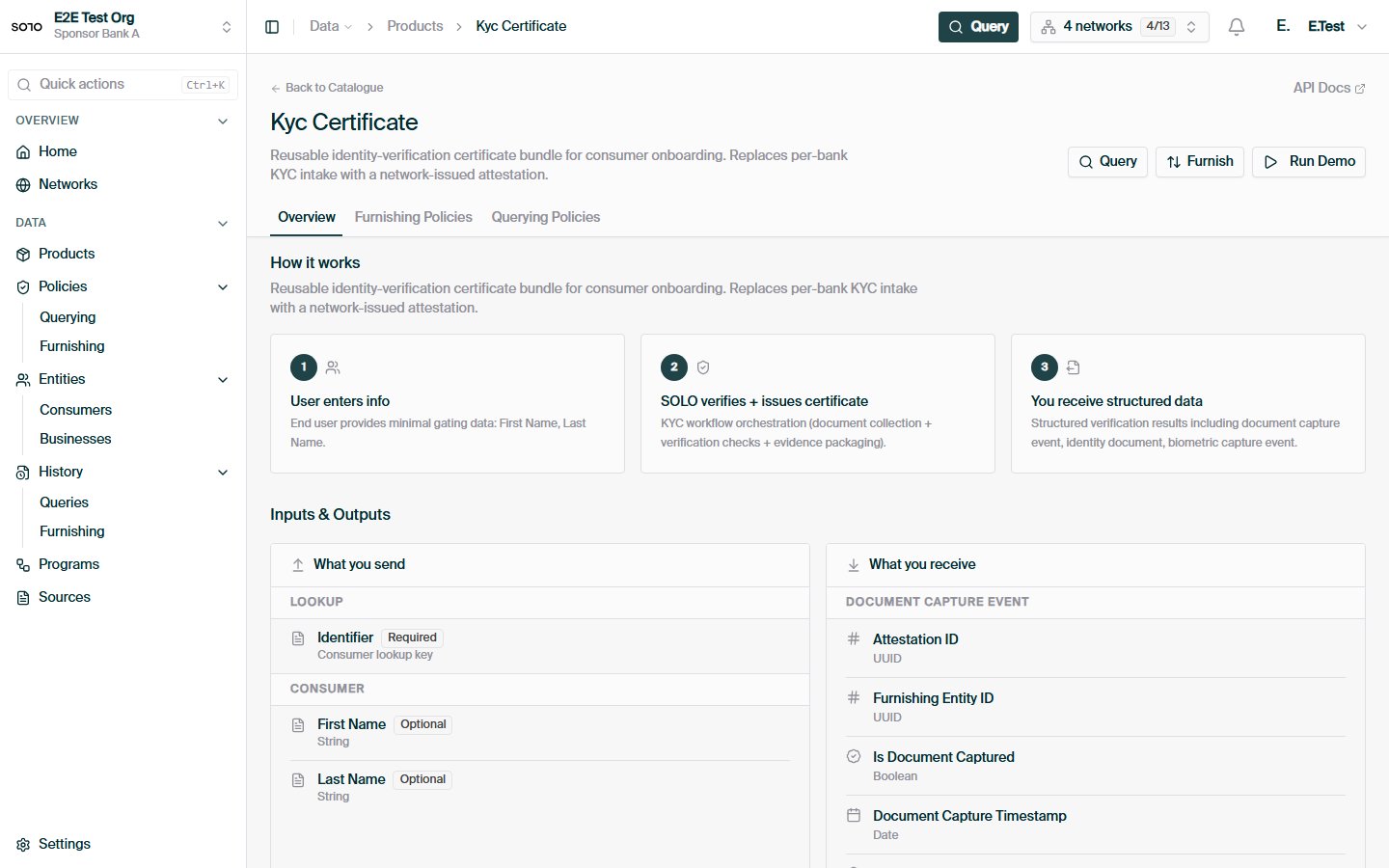1389x868 pixels.
Task: Click the hash icon next to Attestation ID
Action: click(854, 638)
